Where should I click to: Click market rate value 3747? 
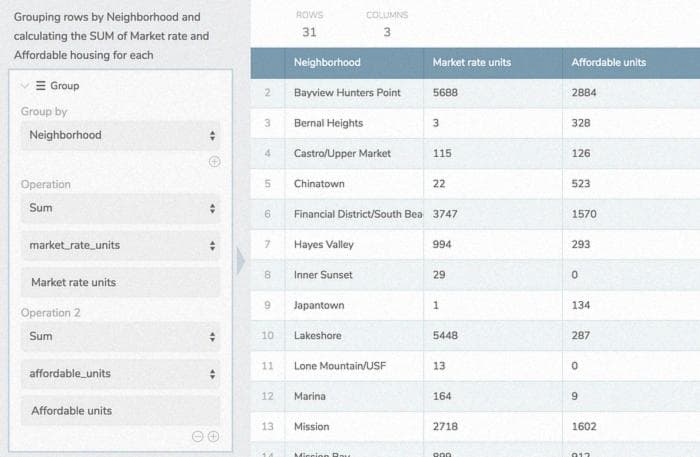tap(445, 214)
